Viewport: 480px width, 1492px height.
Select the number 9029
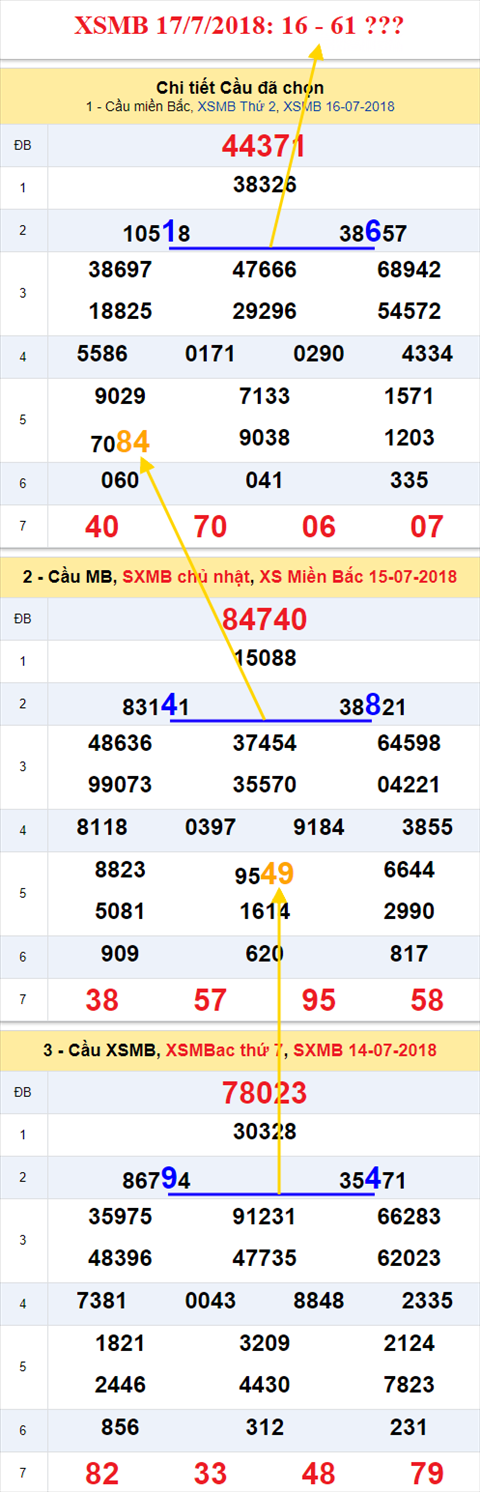pos(120,396)
